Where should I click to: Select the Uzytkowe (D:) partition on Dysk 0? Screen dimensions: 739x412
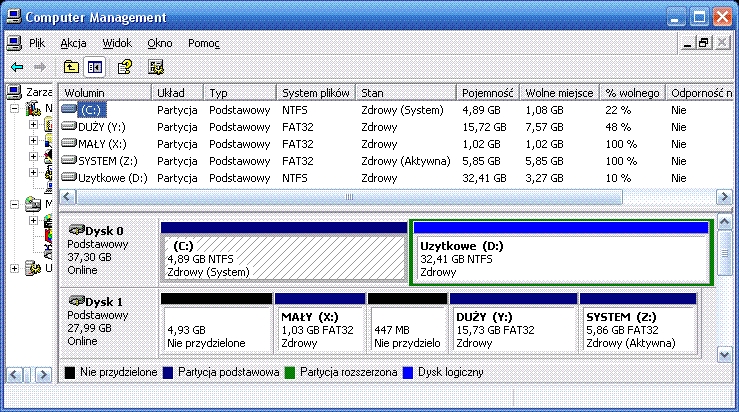click(561, 252)
